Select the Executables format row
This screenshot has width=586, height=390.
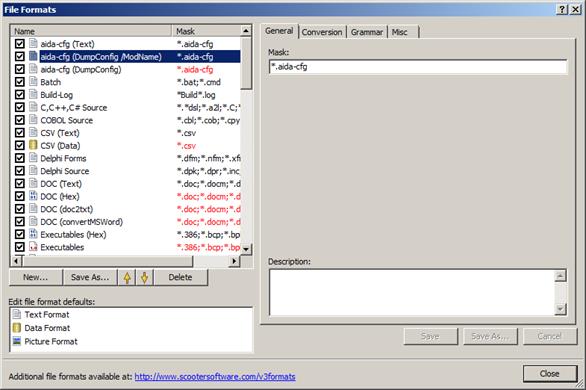126,247
